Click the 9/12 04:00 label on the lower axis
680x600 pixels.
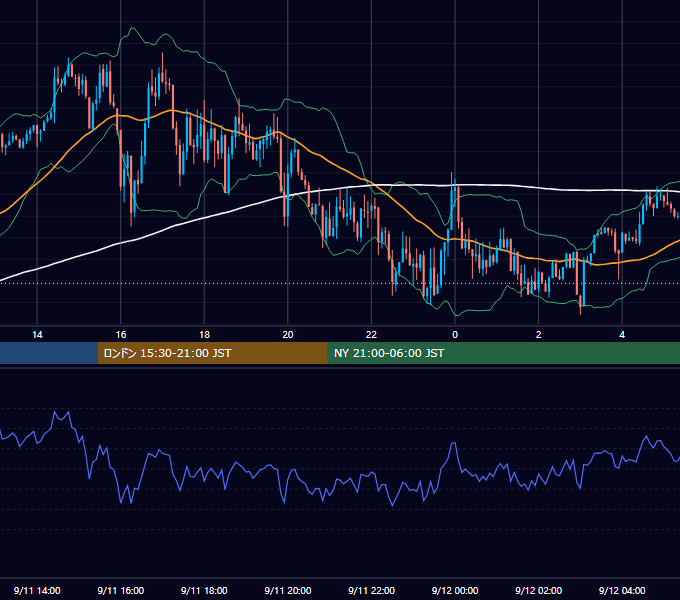click(622, 590)
